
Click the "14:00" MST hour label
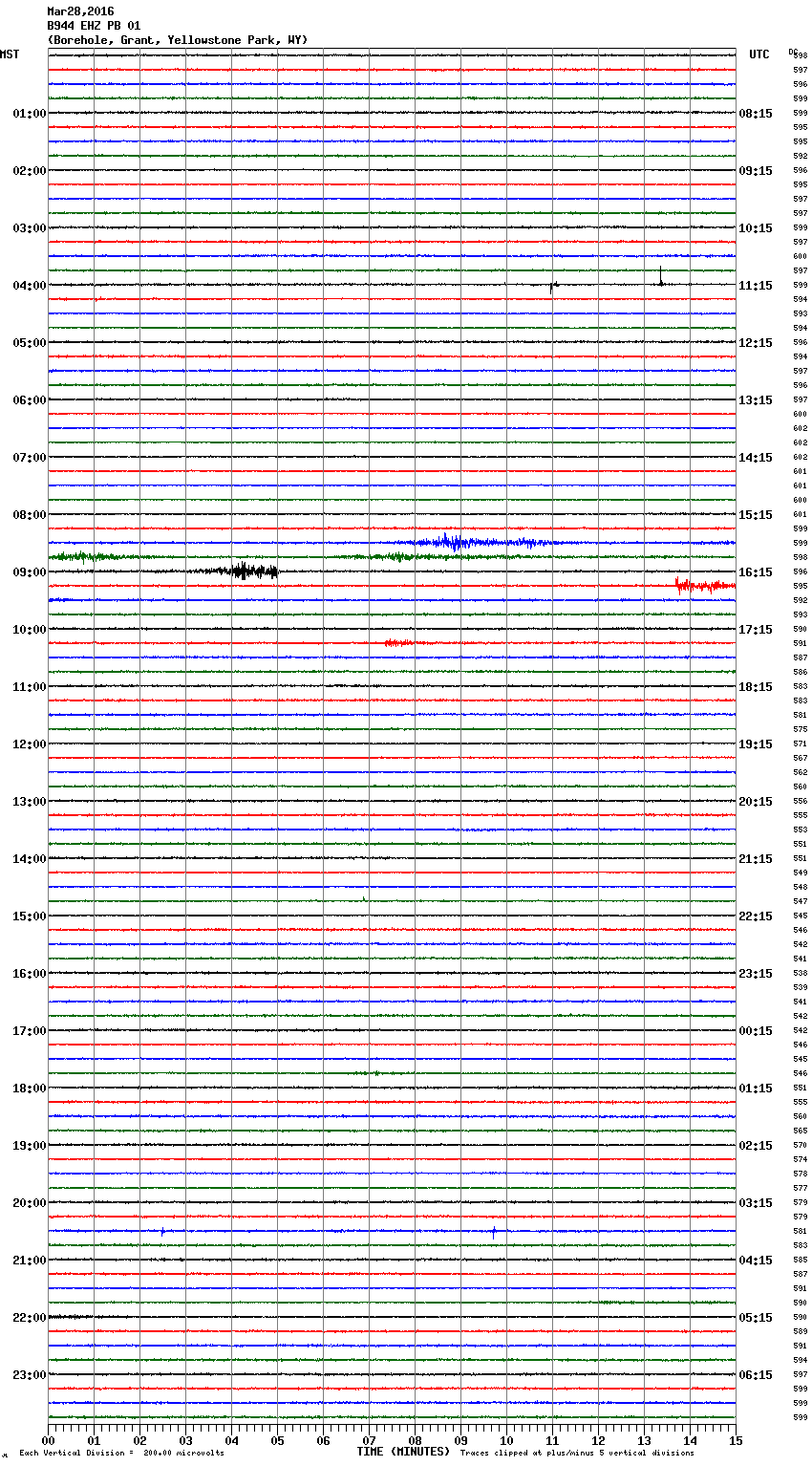(x=29, y=859)
